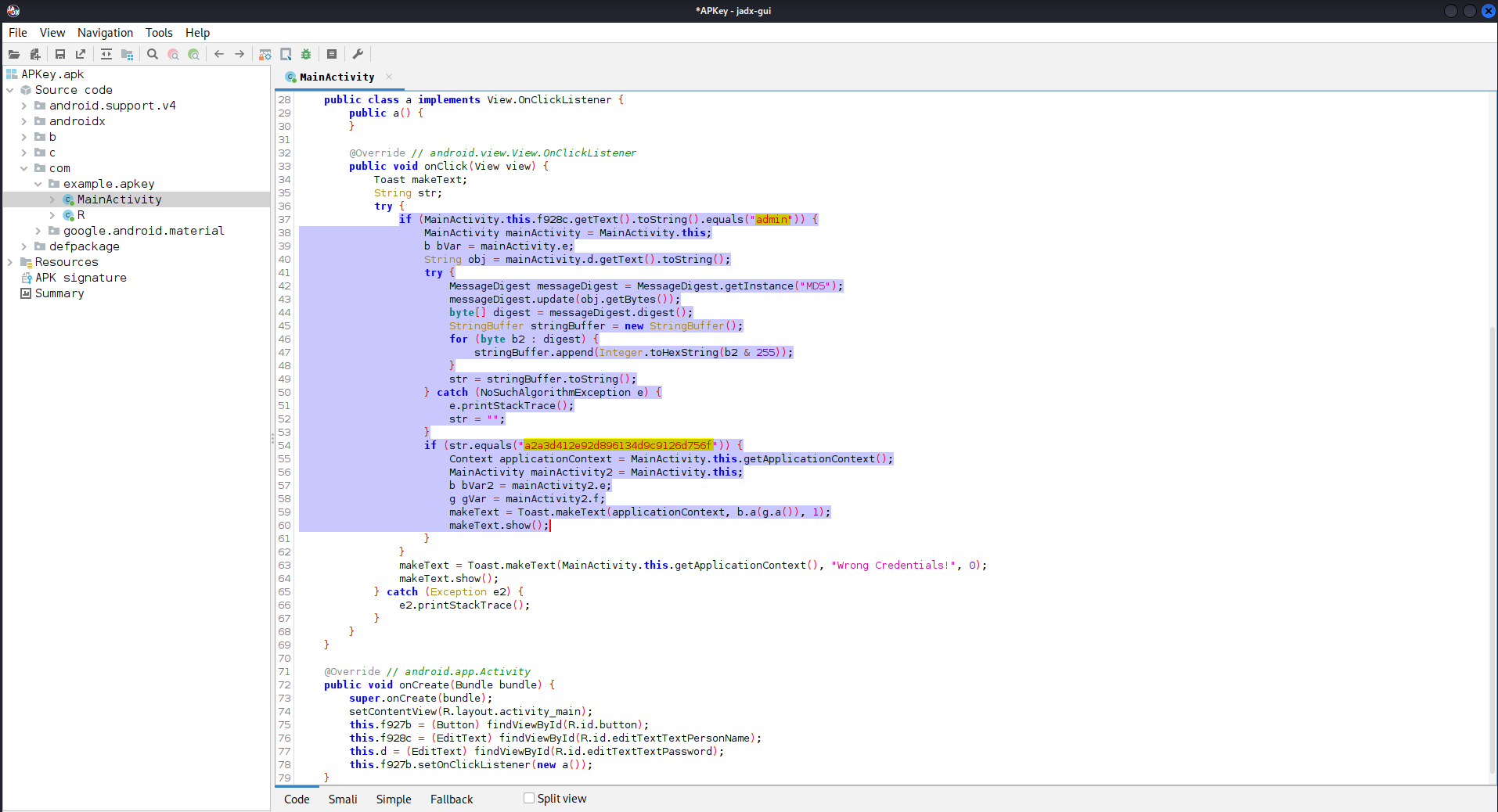This screenshot has height=812, width=1498.
Task: Navigate forward with the right arrow
Action: (239, 54)
